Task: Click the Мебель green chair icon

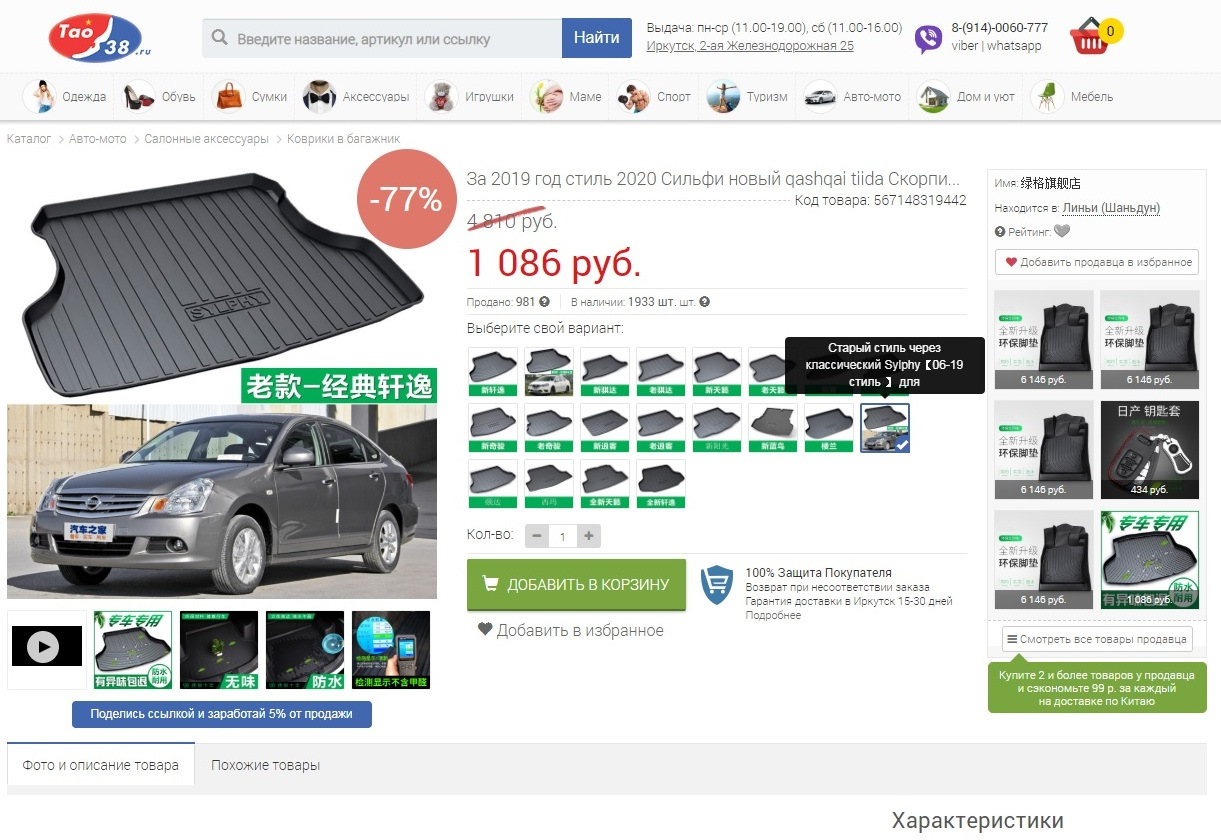Action: tap(1047, 97)
